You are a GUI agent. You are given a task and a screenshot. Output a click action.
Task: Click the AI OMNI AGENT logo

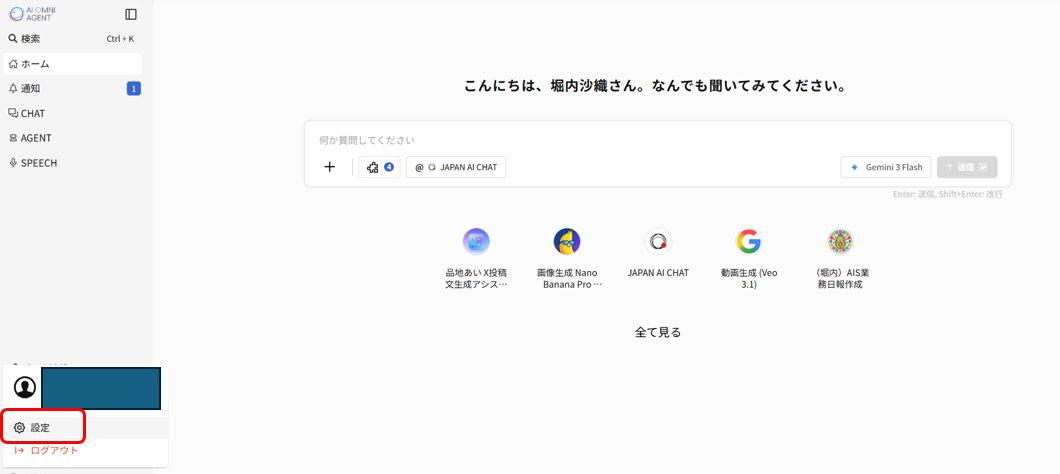(33, 14)
